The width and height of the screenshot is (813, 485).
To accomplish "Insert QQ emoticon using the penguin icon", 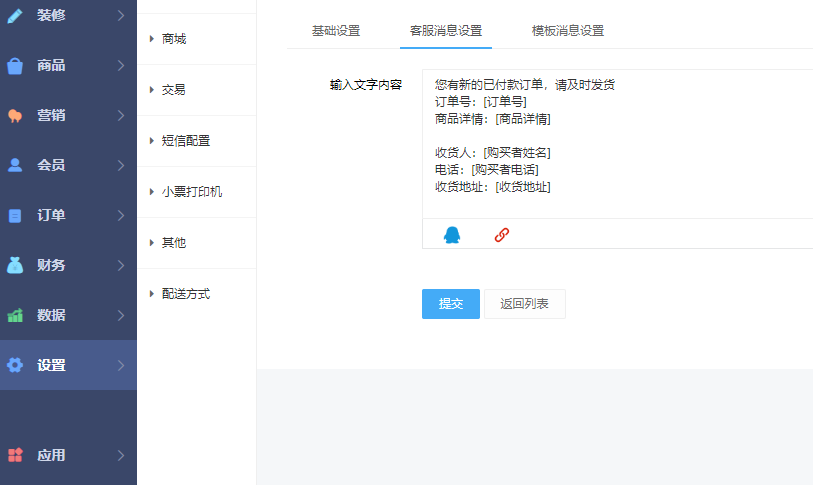I will click(452, 235).
